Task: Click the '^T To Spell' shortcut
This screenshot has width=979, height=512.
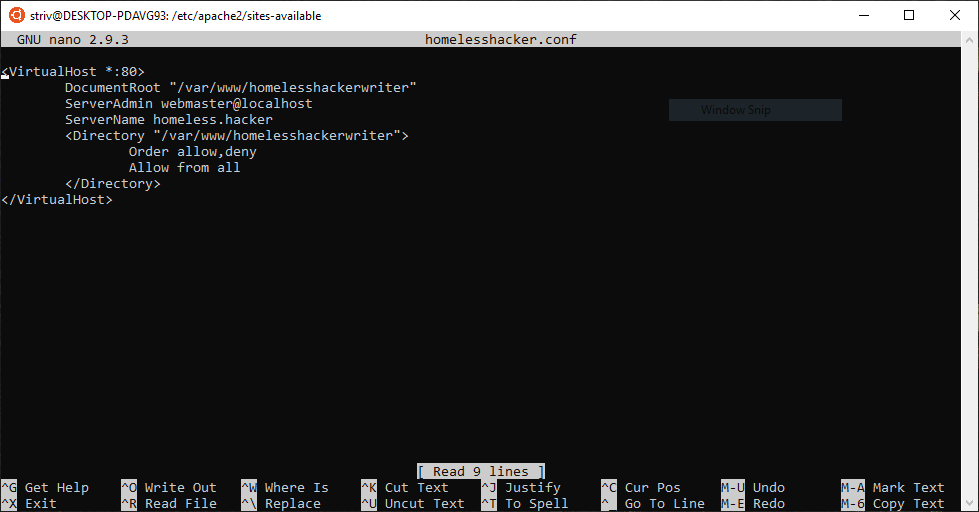Action: click(525, 503)
